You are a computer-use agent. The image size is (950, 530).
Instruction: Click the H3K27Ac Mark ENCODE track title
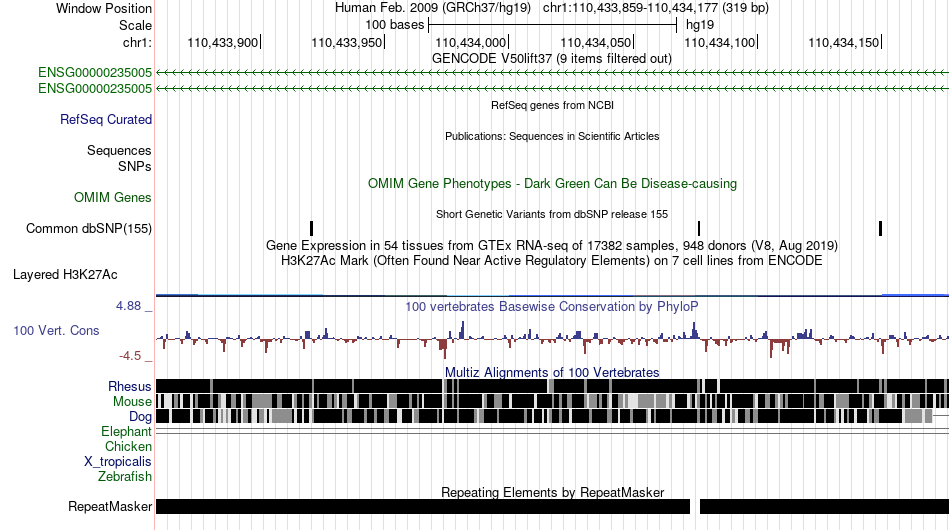coord(552,260)
